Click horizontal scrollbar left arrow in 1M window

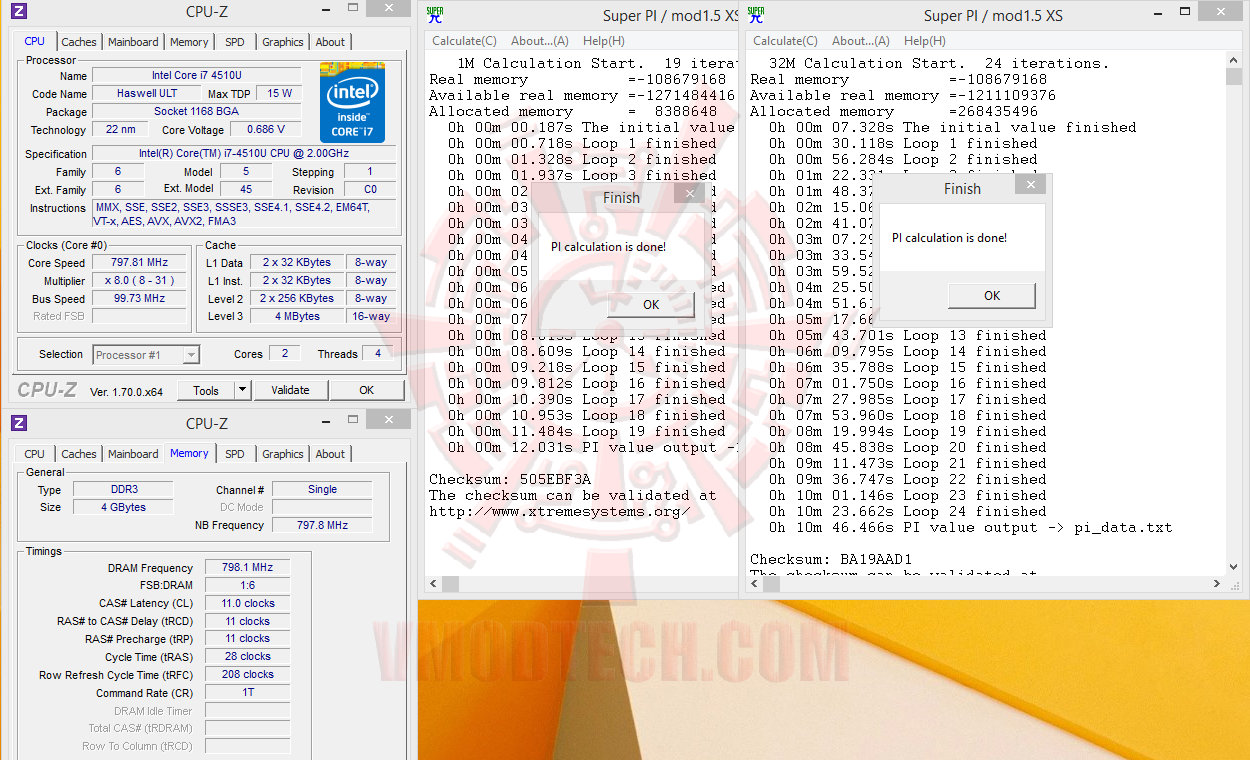click(433, 584)
